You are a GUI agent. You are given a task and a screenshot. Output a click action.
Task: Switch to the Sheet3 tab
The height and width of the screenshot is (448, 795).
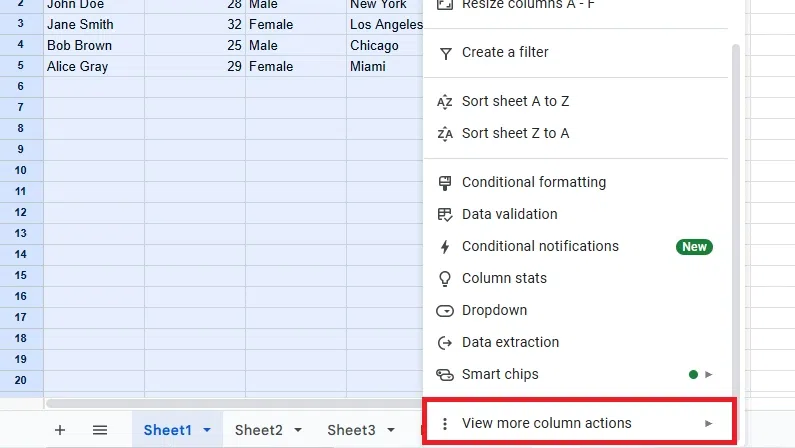(x=350, y=430)
